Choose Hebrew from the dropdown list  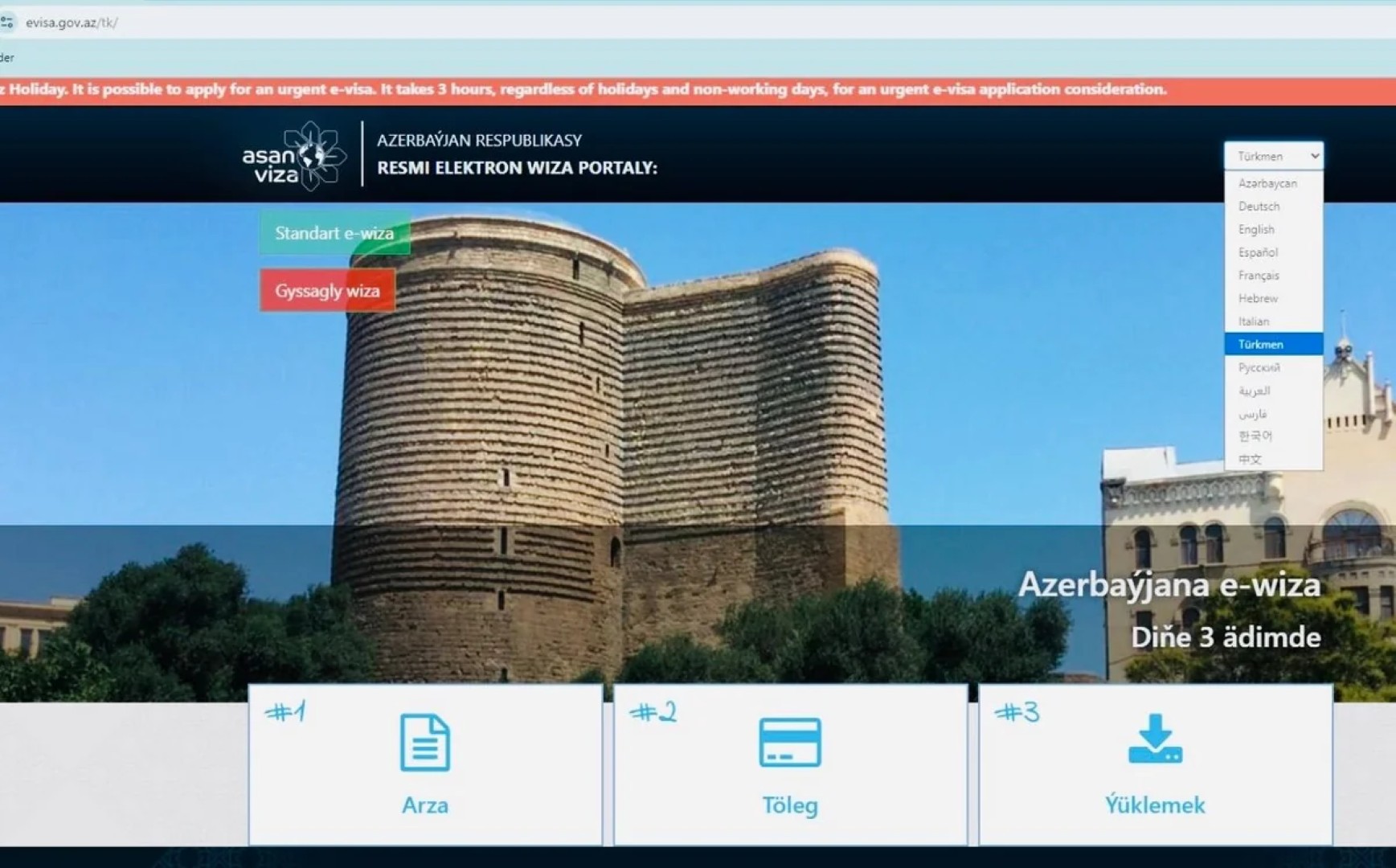[1258, 298]
